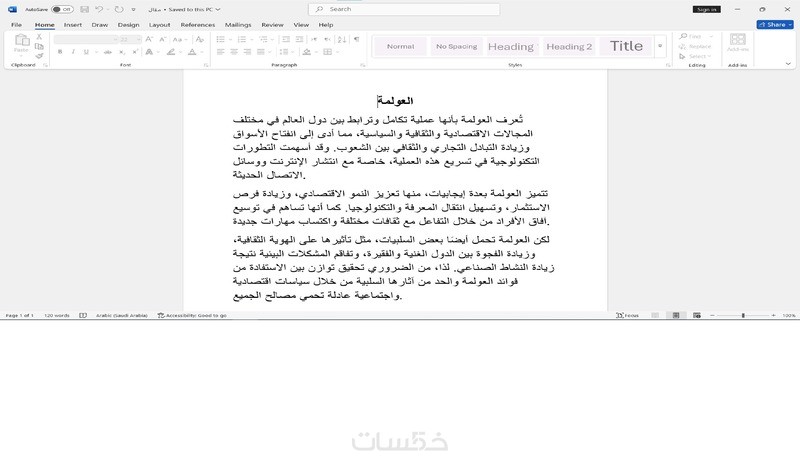Viewport: 800px width, 460px height.
Task: Open the font size dropdown
Action: pyautogui.click(x=139, y=39)
